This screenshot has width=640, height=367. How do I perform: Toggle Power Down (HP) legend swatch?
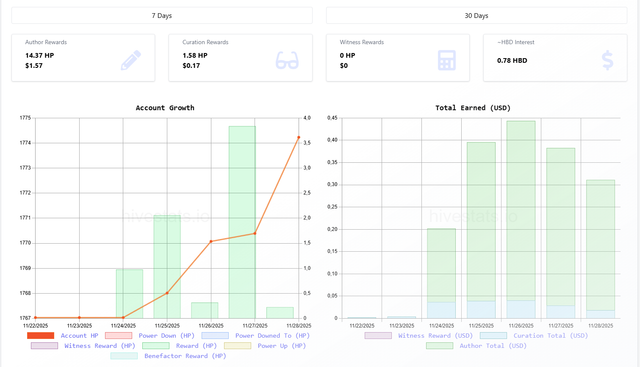pyautogui.click(x=118, y=336)
